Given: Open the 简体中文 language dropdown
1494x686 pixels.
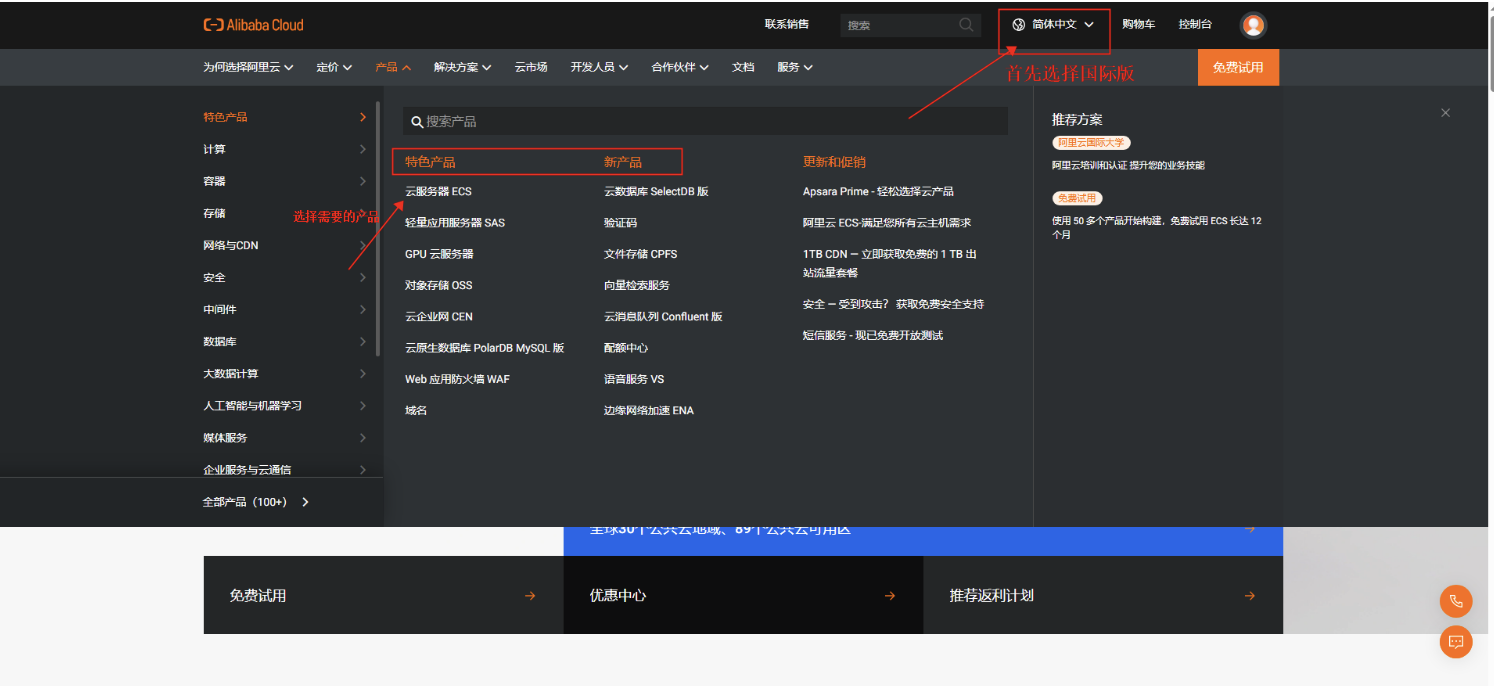Looking at the screenshot, I should pos(1054,25).
